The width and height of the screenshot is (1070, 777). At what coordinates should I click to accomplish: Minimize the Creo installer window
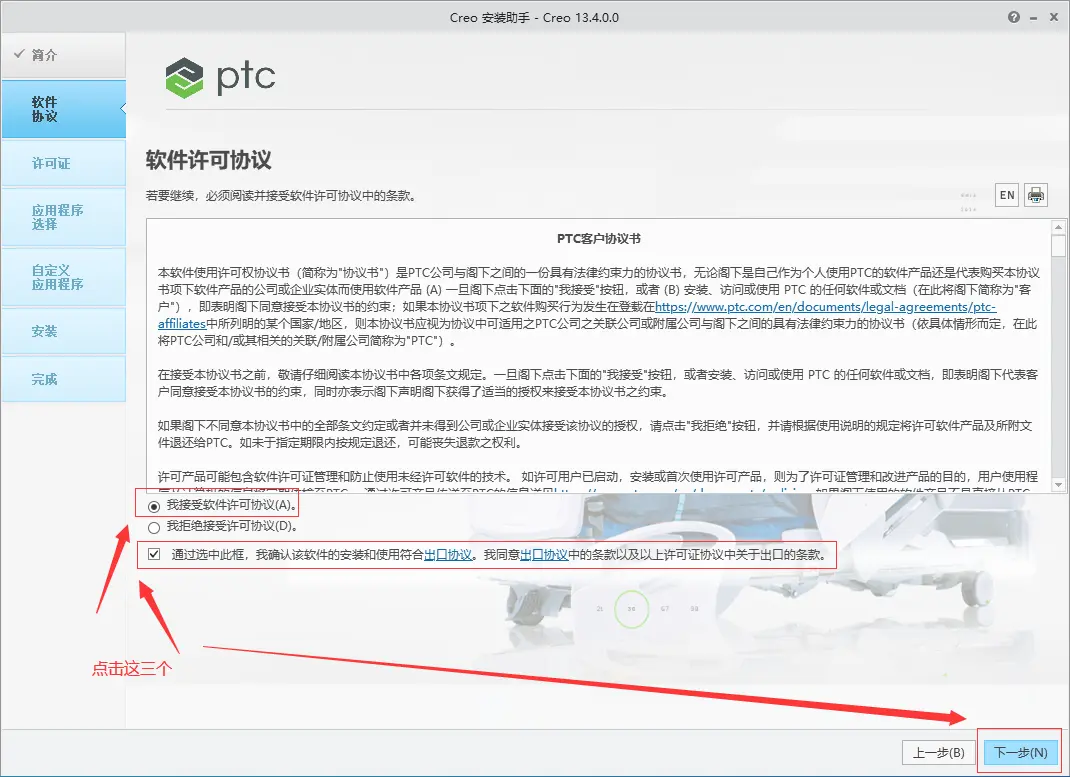click(1035, 18)
